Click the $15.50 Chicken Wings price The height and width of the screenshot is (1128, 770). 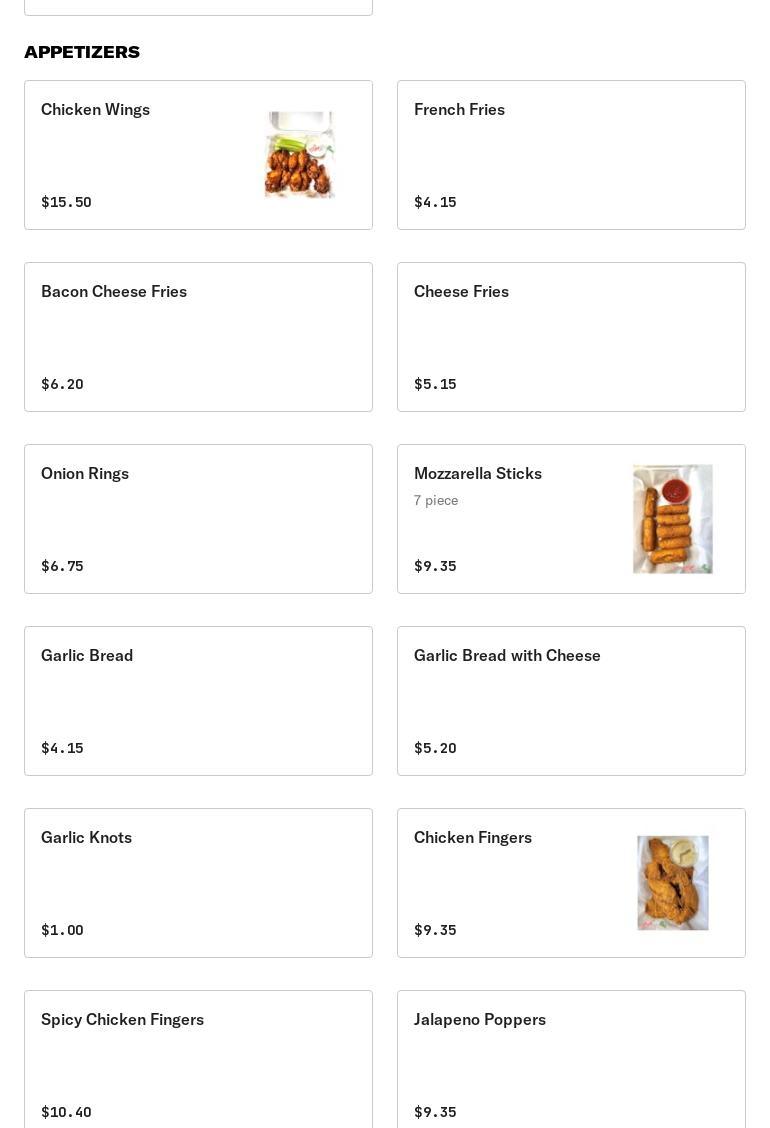point(66,202)
